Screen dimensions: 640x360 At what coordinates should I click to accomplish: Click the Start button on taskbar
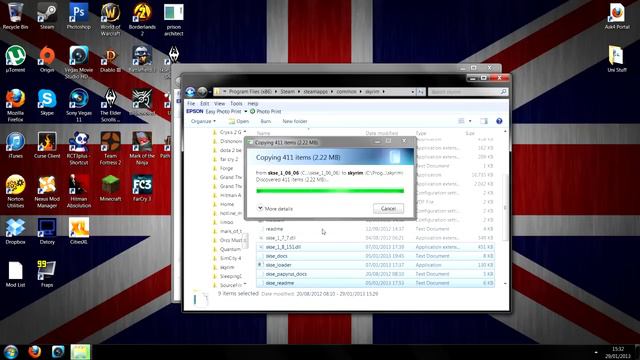tap(11, 352)
